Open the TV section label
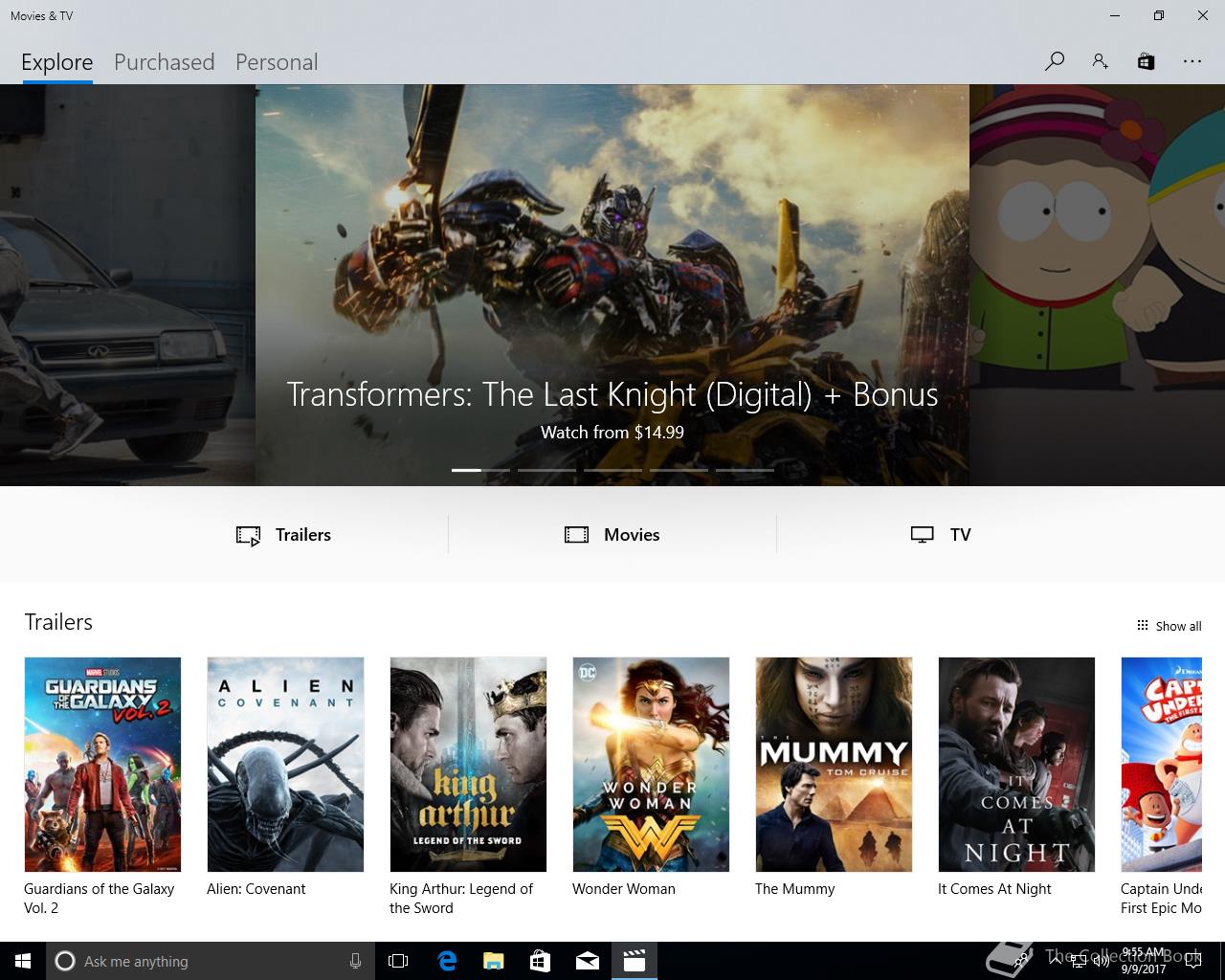This screenshot has height=980, width=1225. click(x=961, y=535)
